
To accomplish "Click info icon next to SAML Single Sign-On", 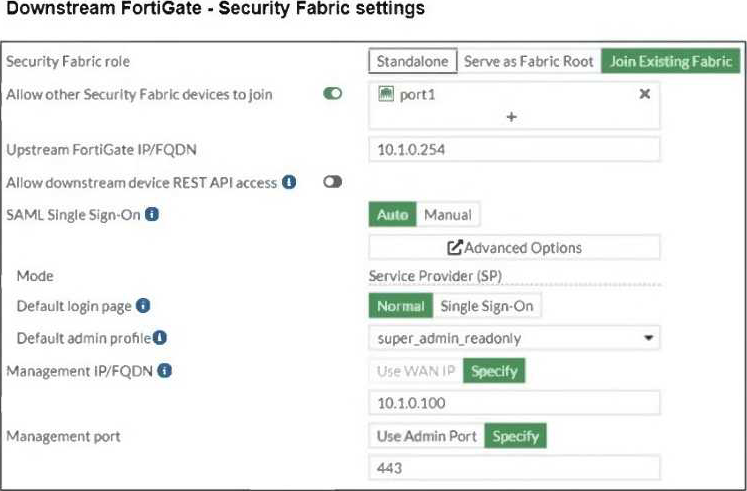I will click(154, 214).
